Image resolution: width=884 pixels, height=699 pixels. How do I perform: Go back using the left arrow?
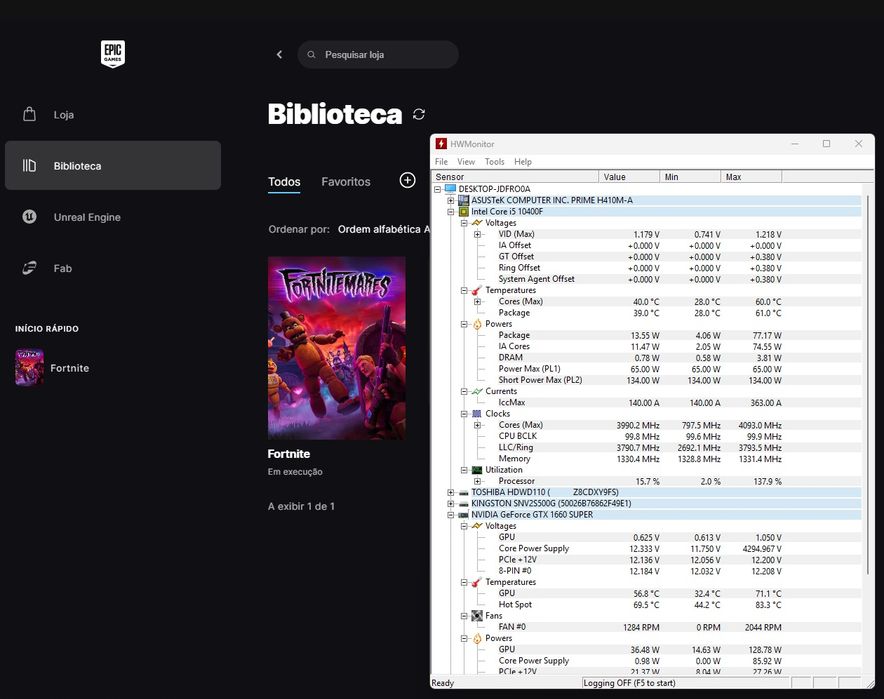pos(280,55)
